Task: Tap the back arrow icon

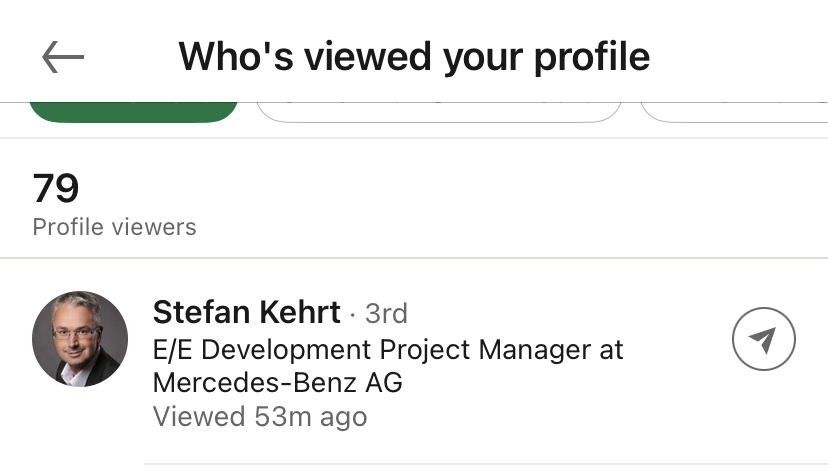Action: coord(63,57)
